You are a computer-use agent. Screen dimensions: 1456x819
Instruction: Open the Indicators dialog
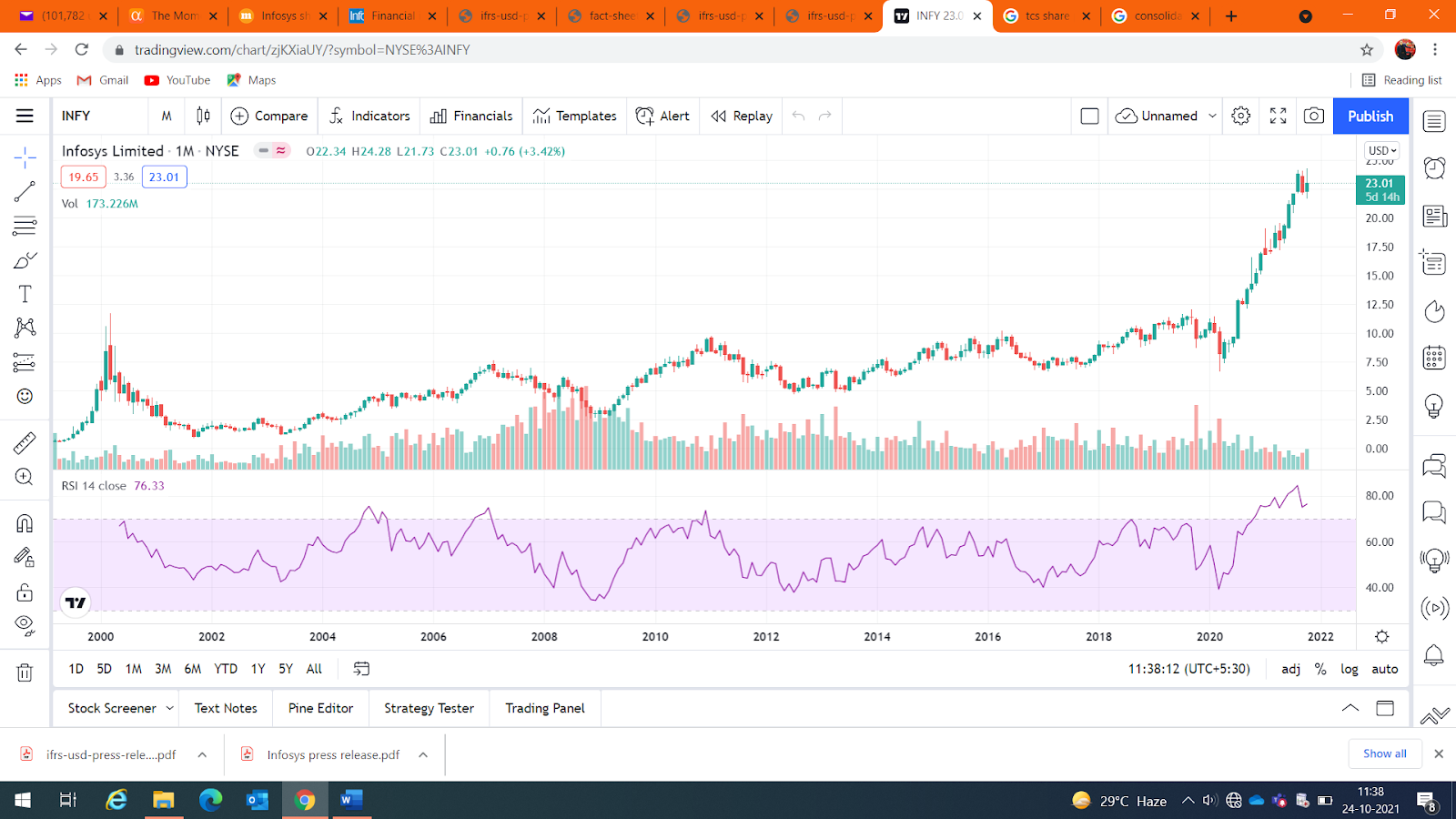tap(369, 116)
